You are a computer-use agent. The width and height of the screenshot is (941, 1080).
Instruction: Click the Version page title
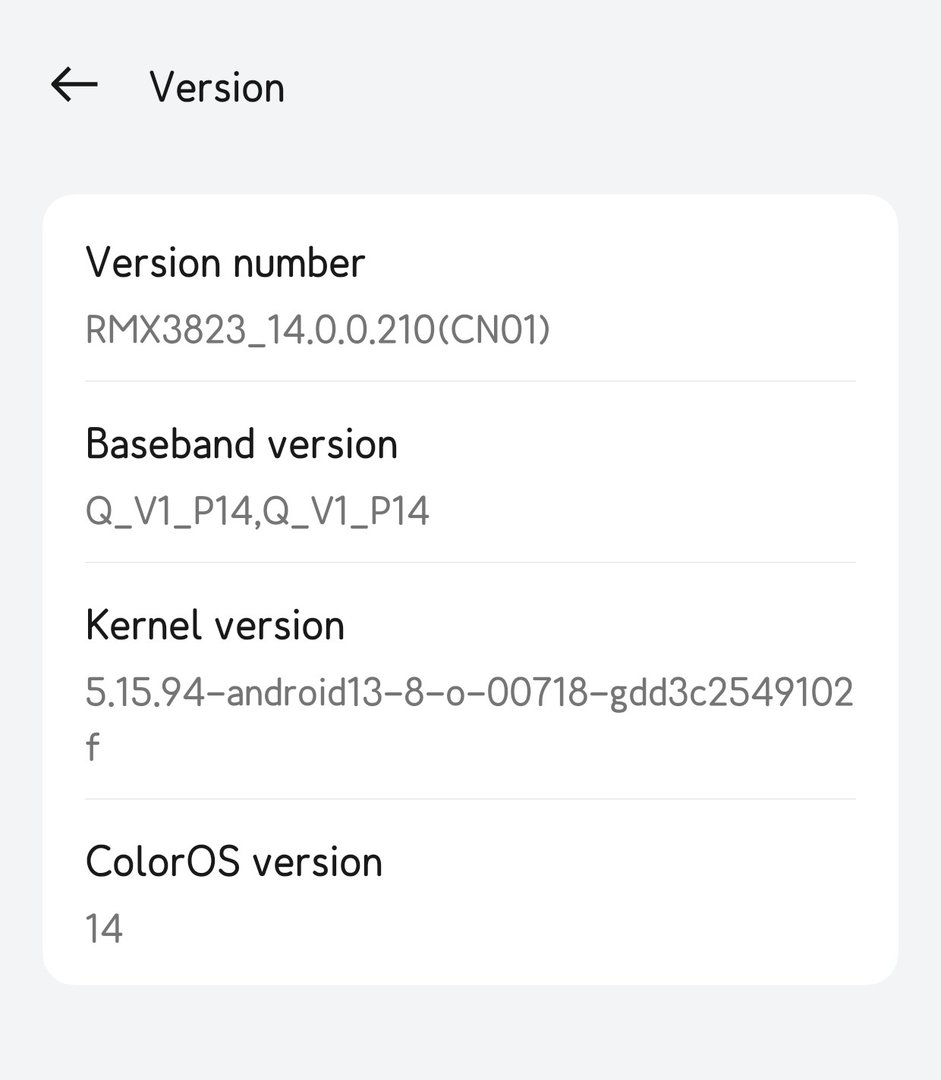(x=217, y=87)
